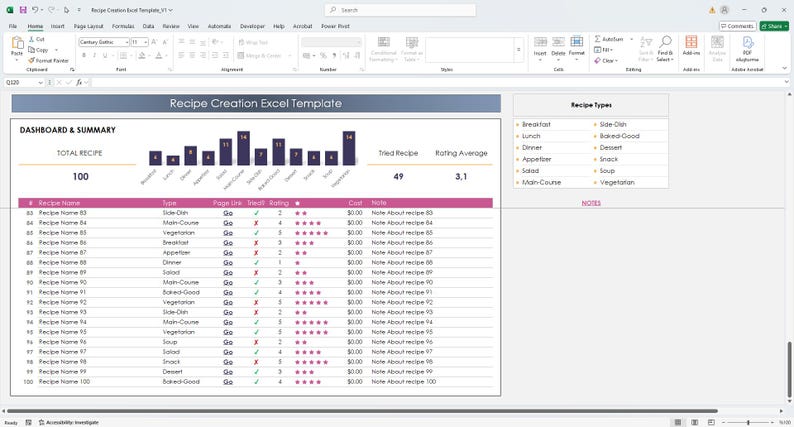Decrease the font size with A-down icon
The width and height of the screenshot is (794, 427).
(x=165, y=42)
